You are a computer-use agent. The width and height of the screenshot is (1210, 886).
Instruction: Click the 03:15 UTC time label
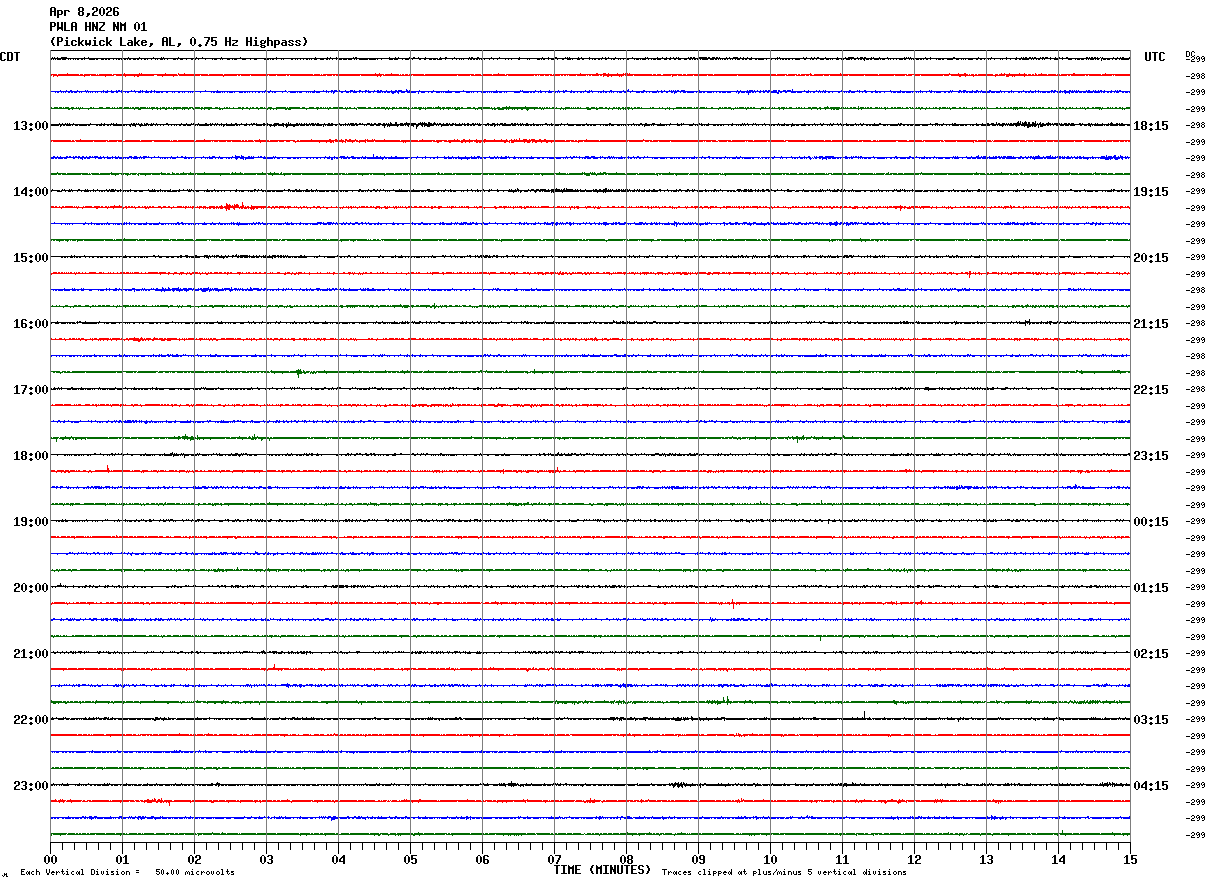click(x=1150, y=720)
